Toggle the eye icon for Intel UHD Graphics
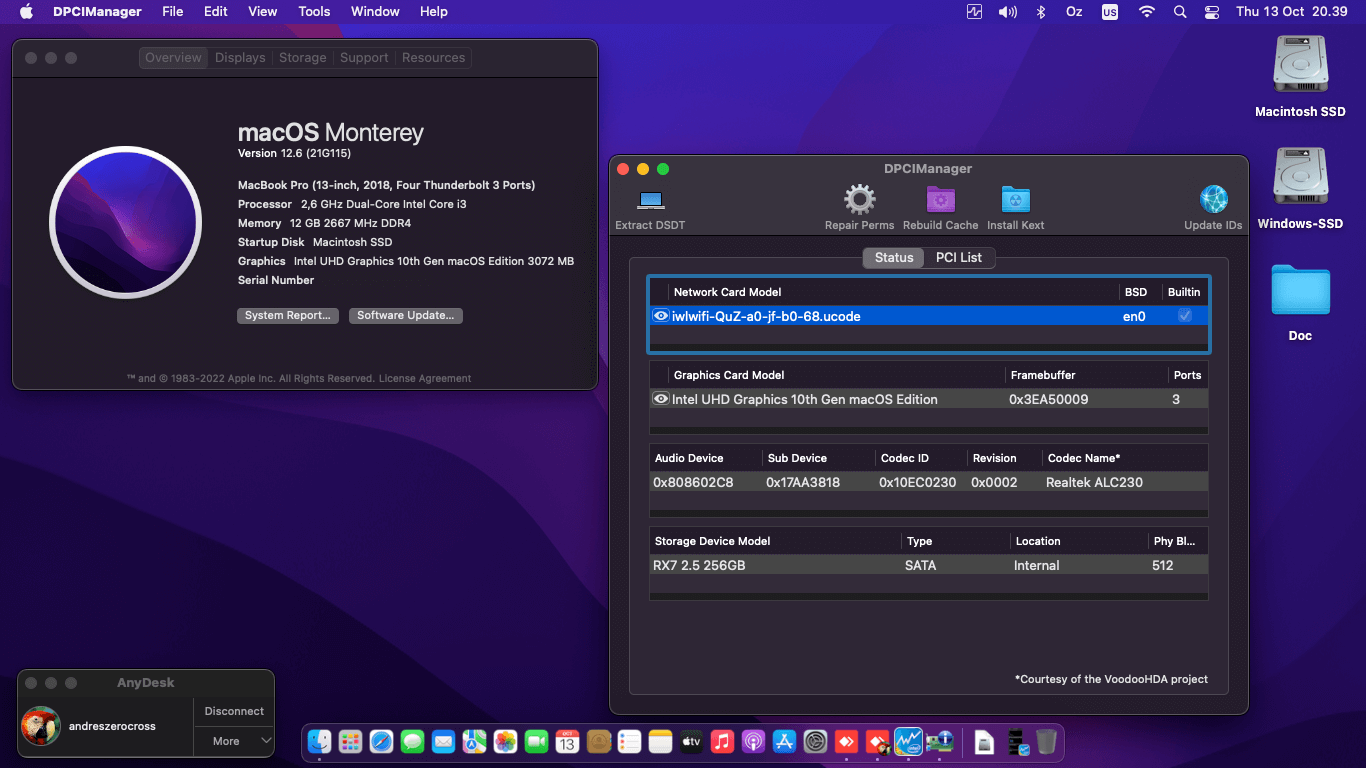 661,399
